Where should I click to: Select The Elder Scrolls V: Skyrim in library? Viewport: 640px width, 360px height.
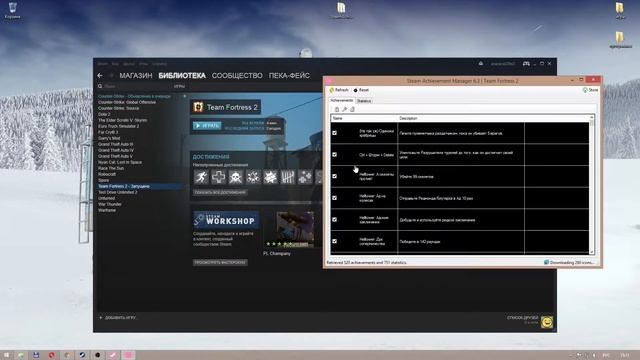click(122, 120)
